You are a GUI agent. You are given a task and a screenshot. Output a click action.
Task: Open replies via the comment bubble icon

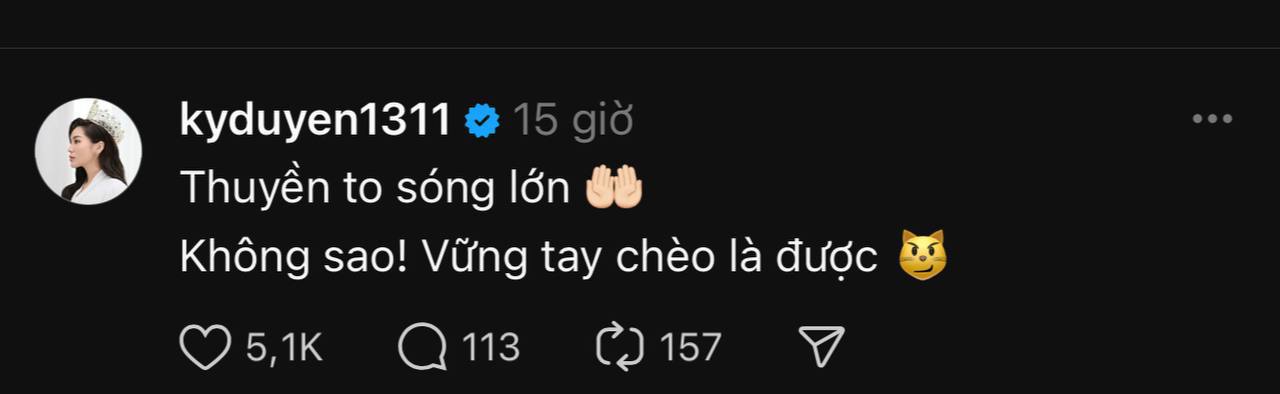[421, 347]
